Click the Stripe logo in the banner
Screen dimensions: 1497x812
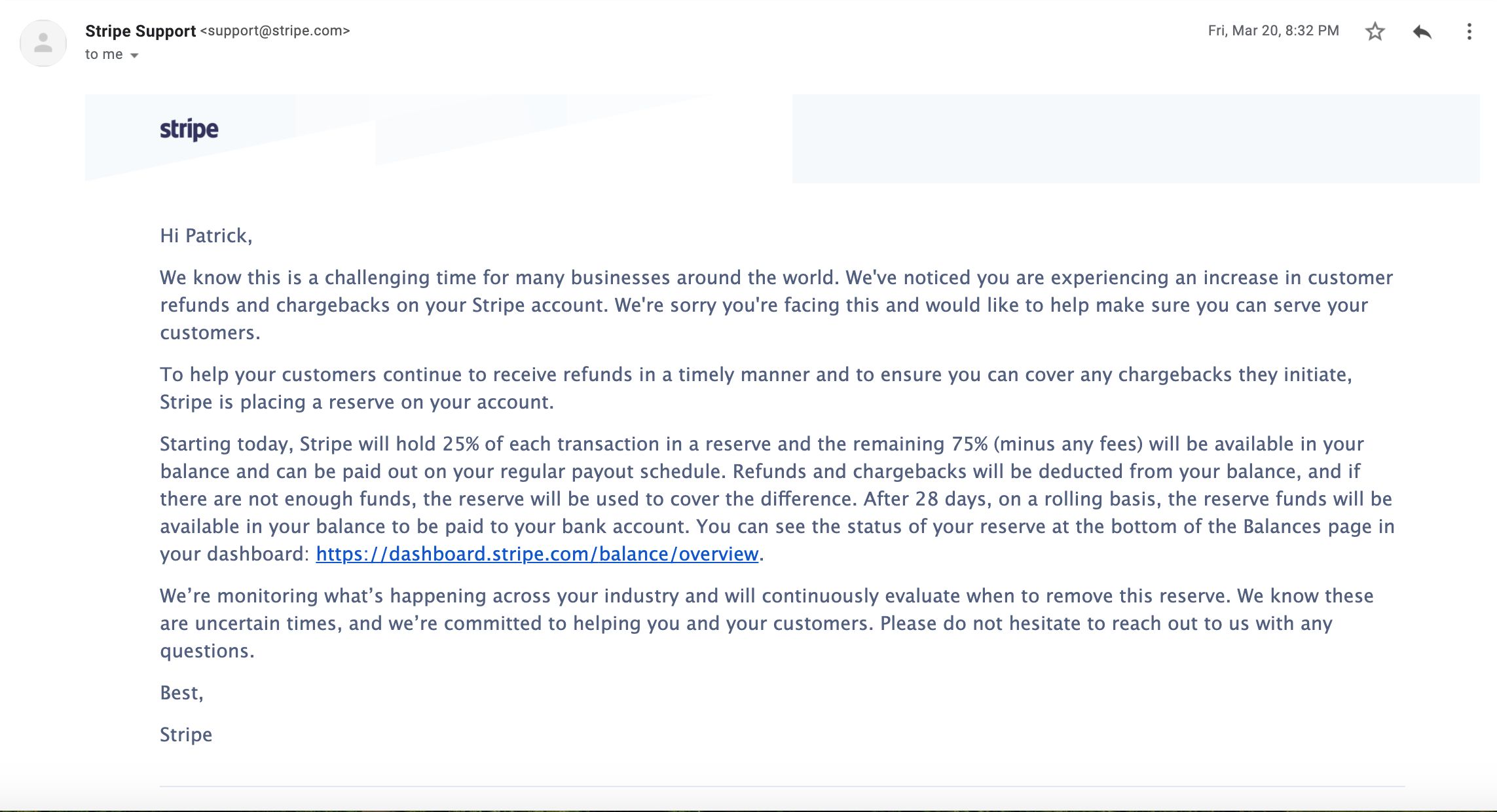point(189,129)
